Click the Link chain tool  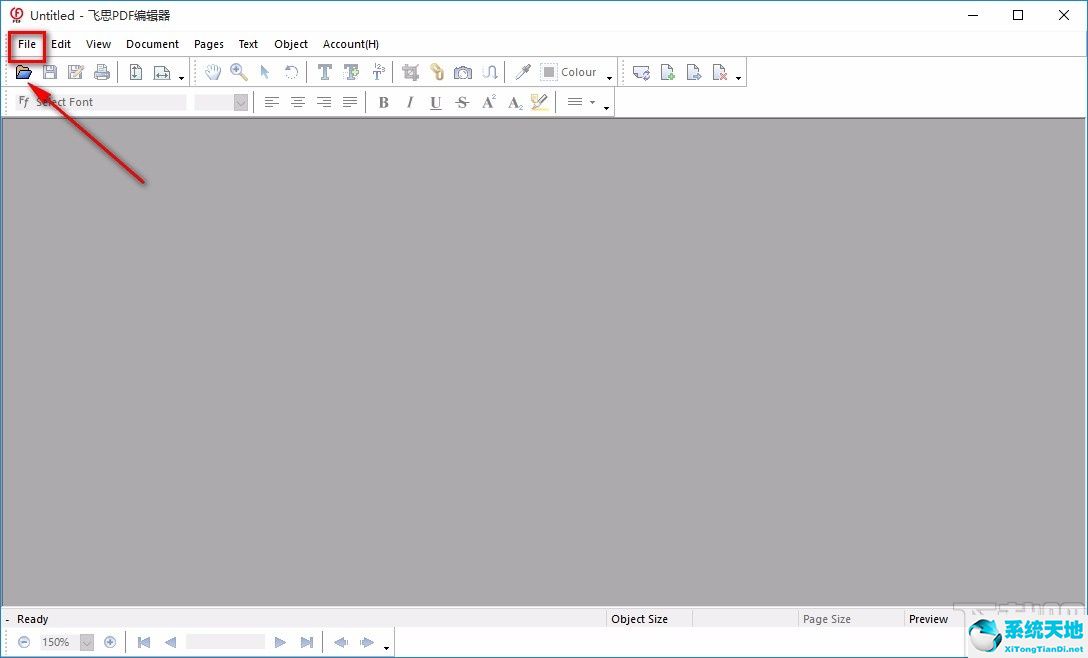click(x=436, y=72)
